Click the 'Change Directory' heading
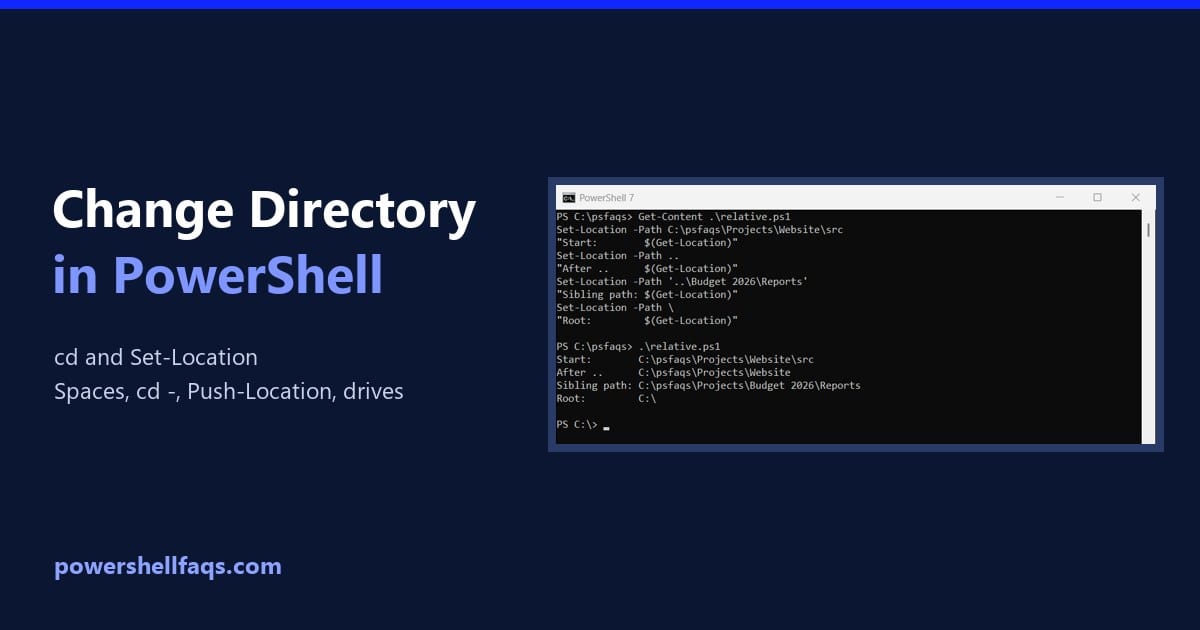The image size is (1200, 630). tap(264, 211)
